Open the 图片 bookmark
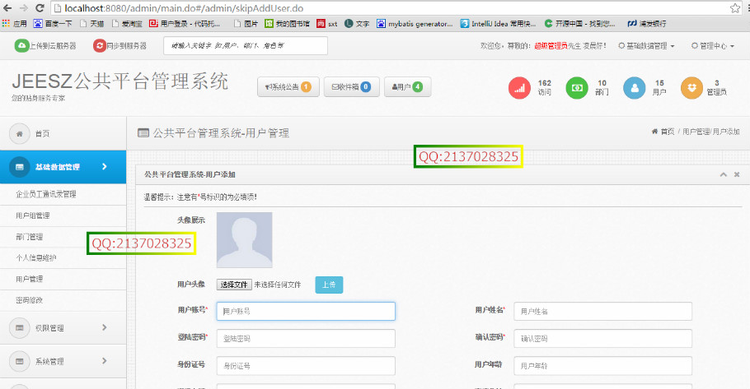Image resolution: width=750 pixels, height=389 pixels. [x=246, y=23]
